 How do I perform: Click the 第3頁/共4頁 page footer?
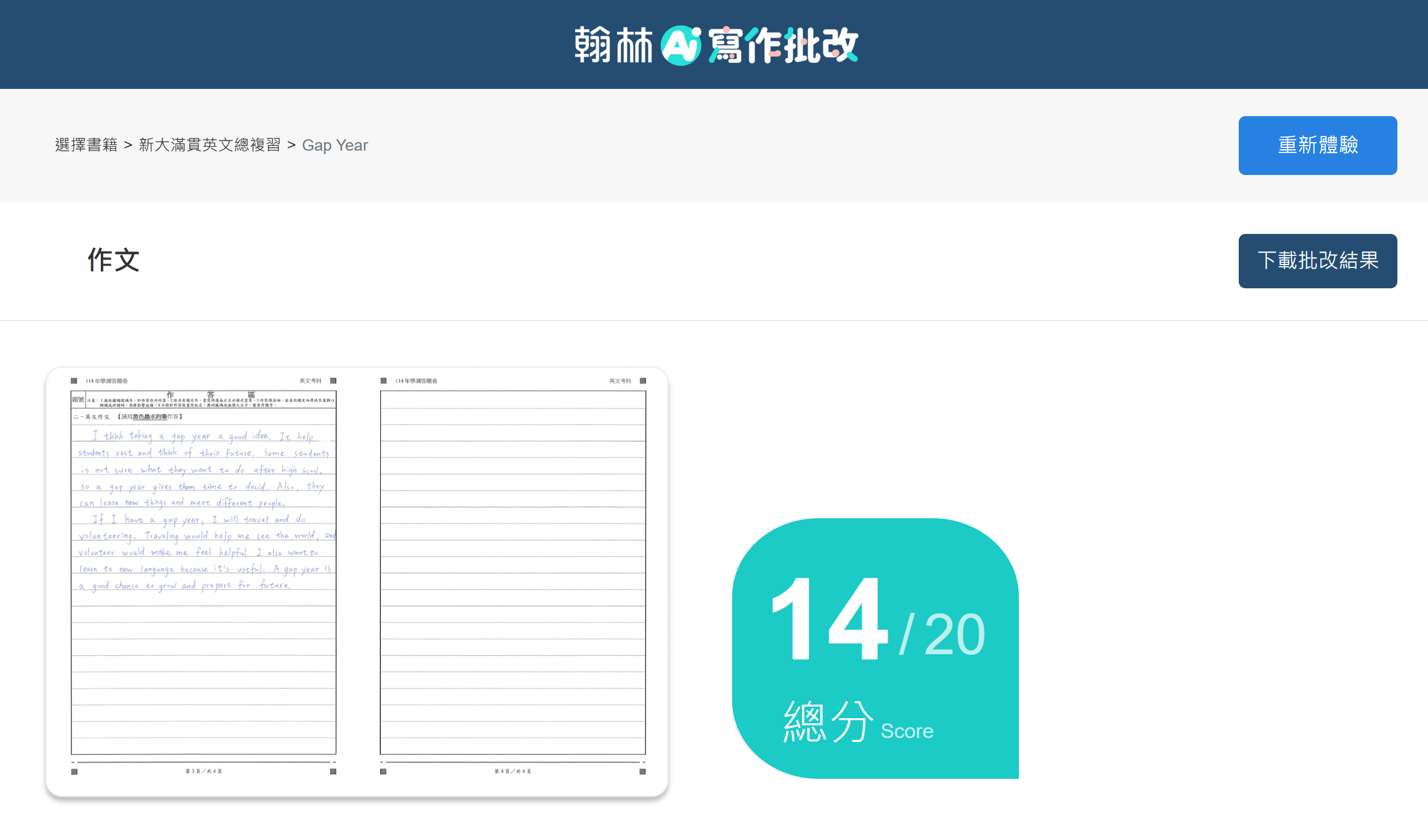click(x=203, y=771)
